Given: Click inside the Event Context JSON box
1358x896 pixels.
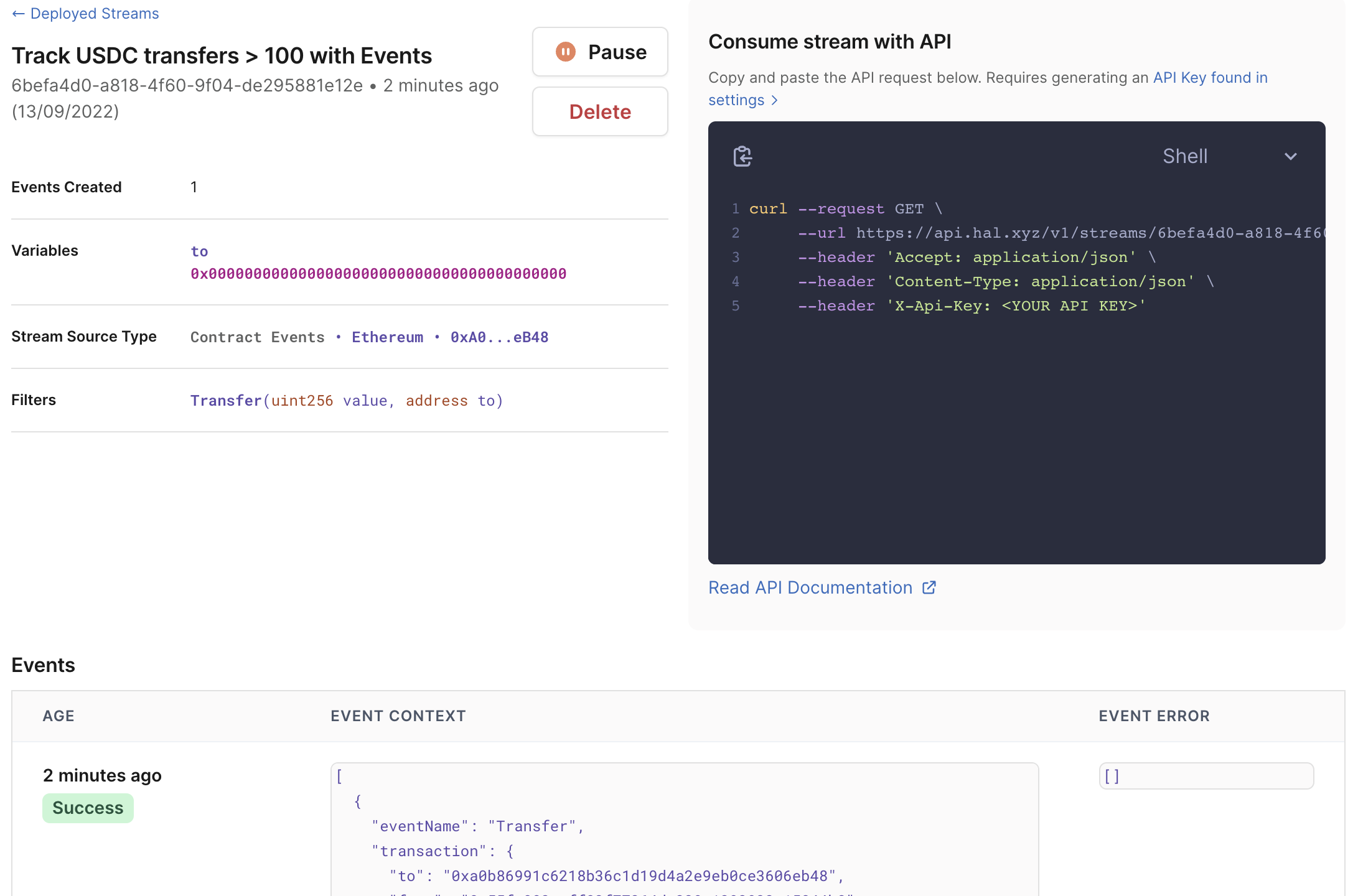Looking at the screenshot, I should pos(685,828).
